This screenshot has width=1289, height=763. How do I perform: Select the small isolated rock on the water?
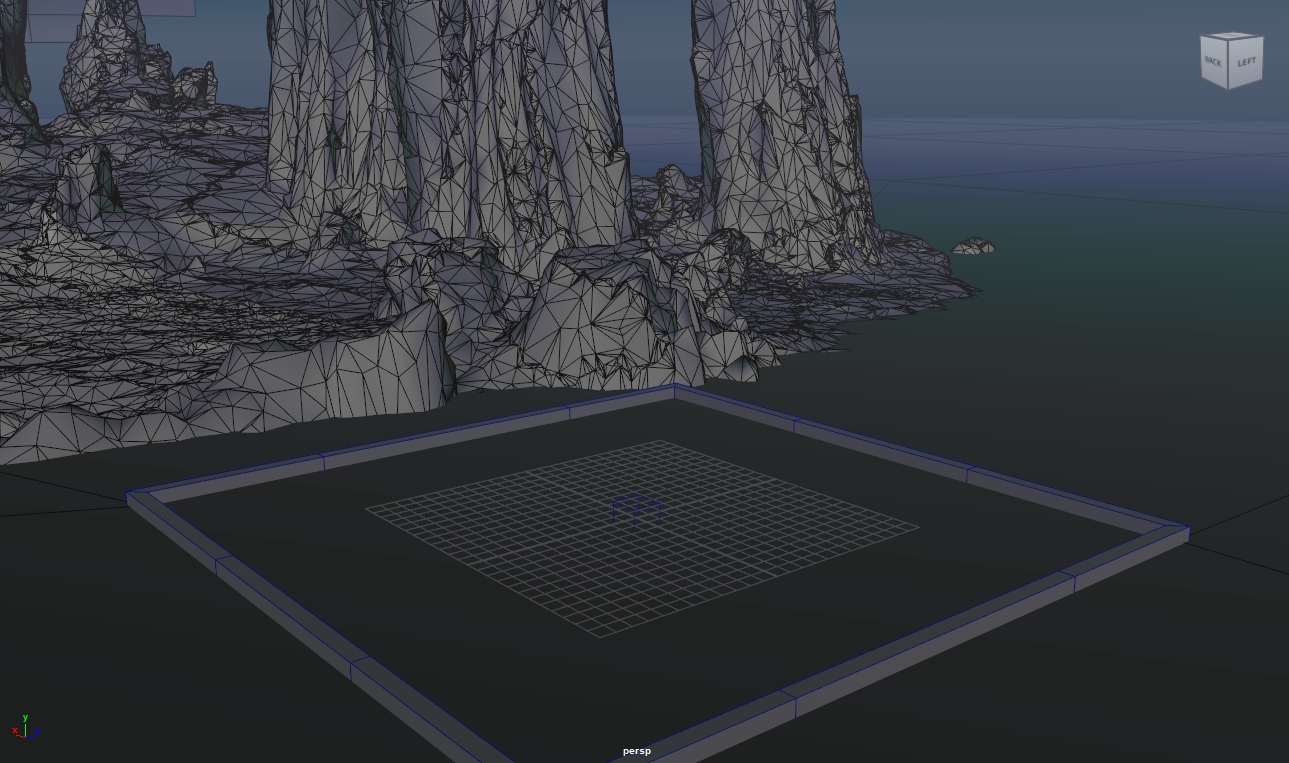973,246
